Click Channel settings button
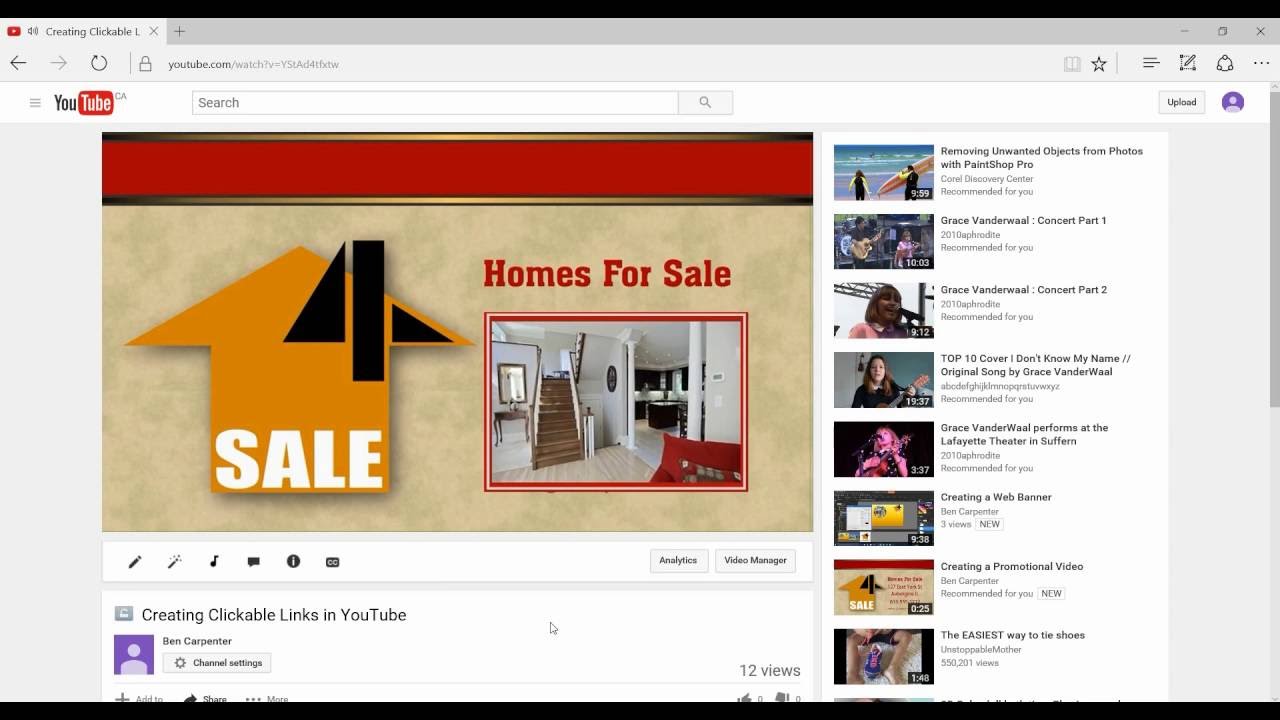Viewport: 1280px width, 720px height. click(x=217, y=663)
